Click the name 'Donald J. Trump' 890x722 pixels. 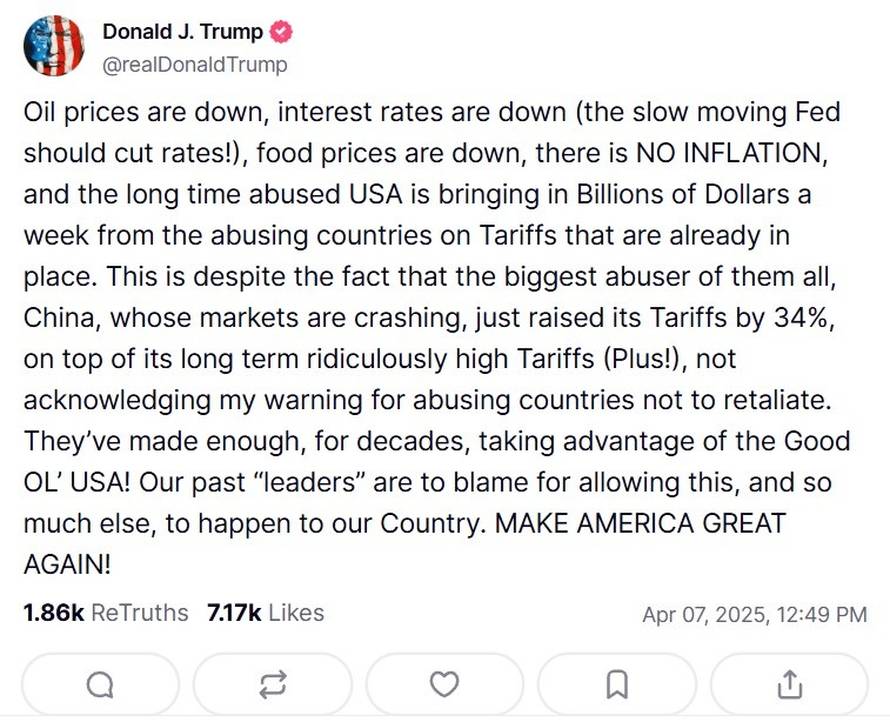click(x=182, y=31)
